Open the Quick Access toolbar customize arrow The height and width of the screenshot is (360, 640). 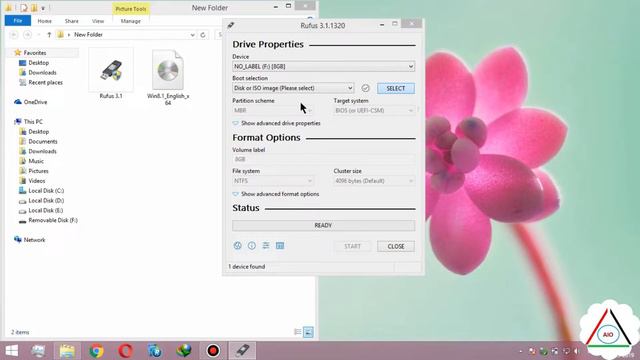[43, 8]
